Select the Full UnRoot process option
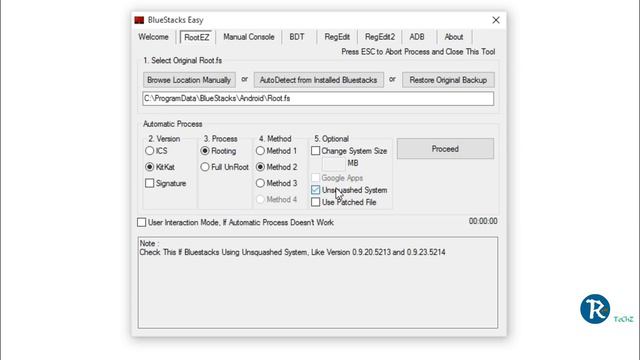The height and width of the screenshot is (360, 640). tap(205, 167)
